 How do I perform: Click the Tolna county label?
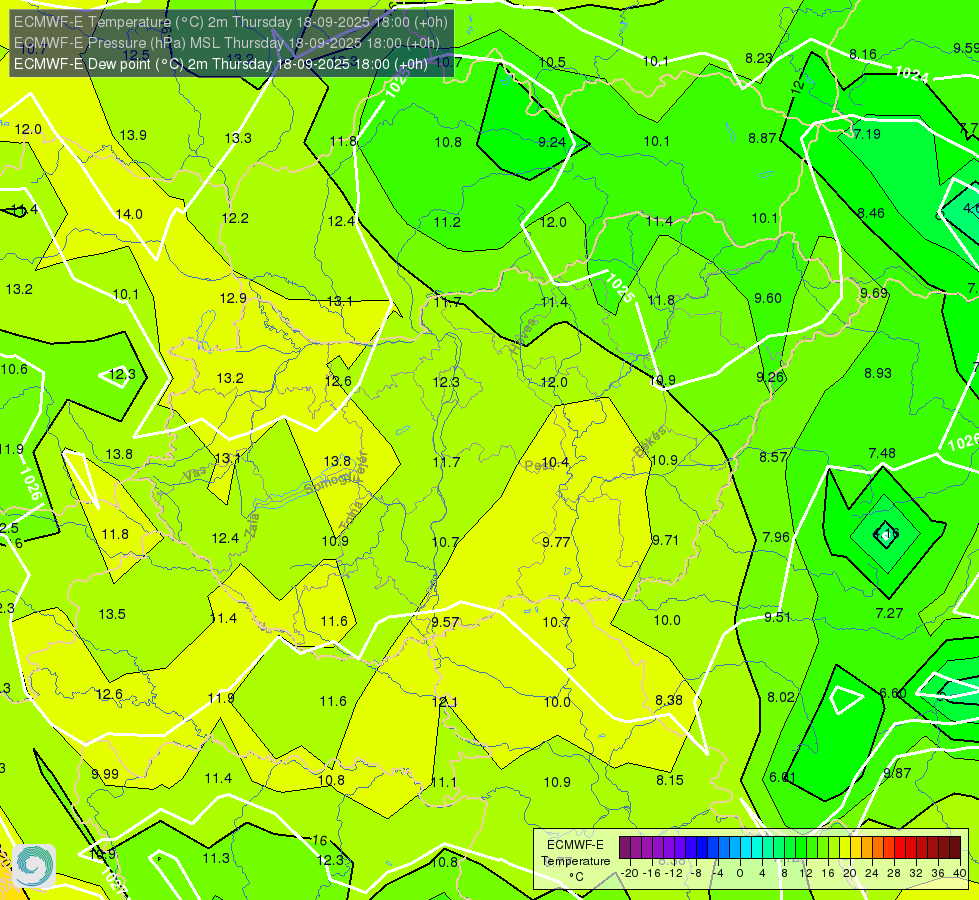click(351, 515)
